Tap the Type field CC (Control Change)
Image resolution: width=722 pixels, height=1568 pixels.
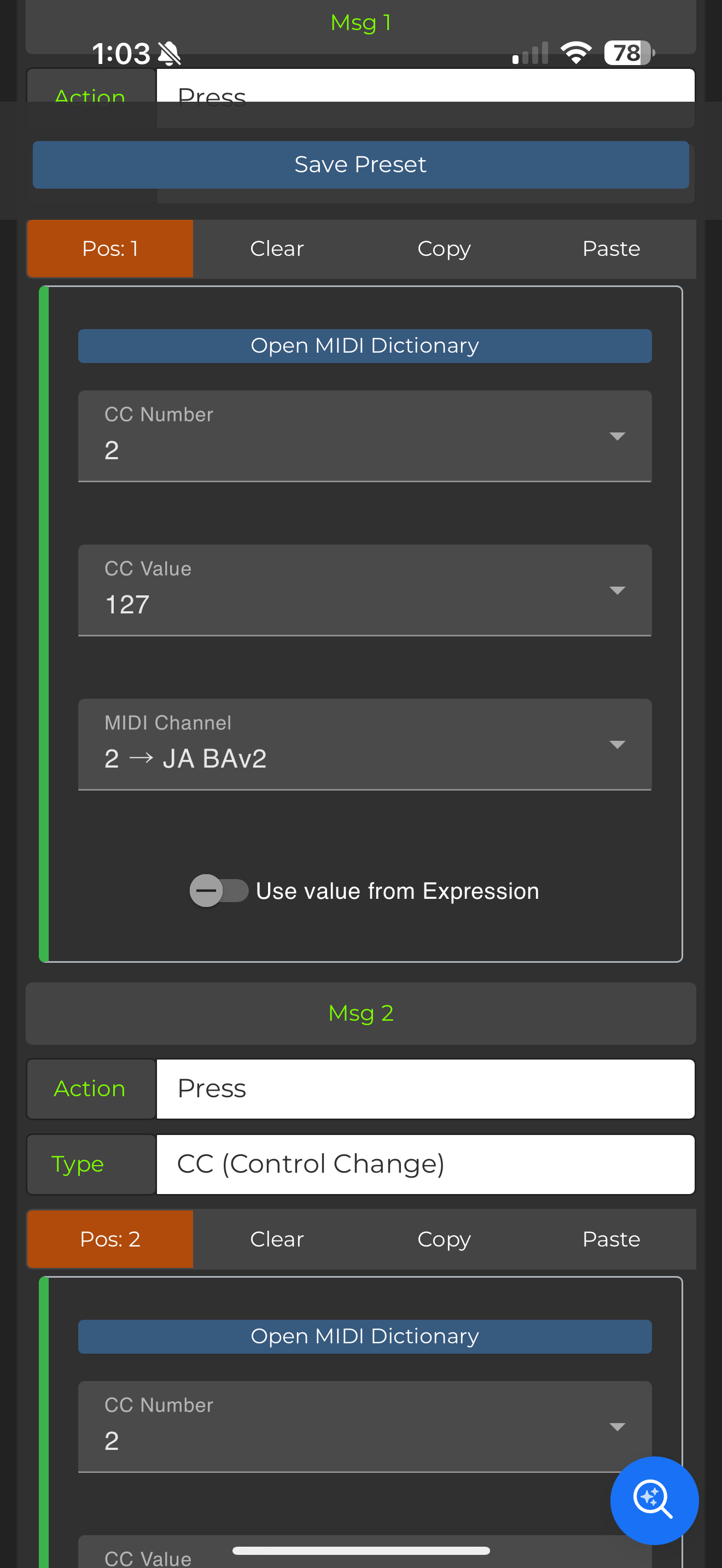point(425,1164)
